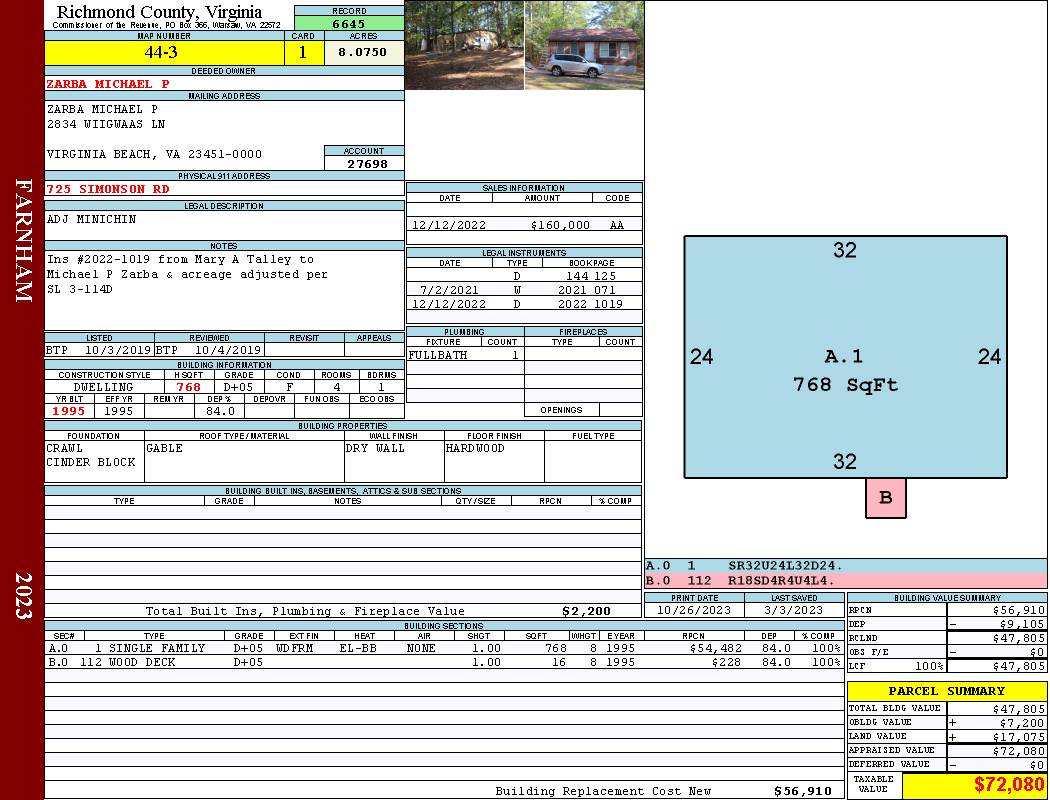Image resolution: width=1050 pixels, height=800 pixels.
Task: Click sale amount $160,000
Action: coord(560,225)
